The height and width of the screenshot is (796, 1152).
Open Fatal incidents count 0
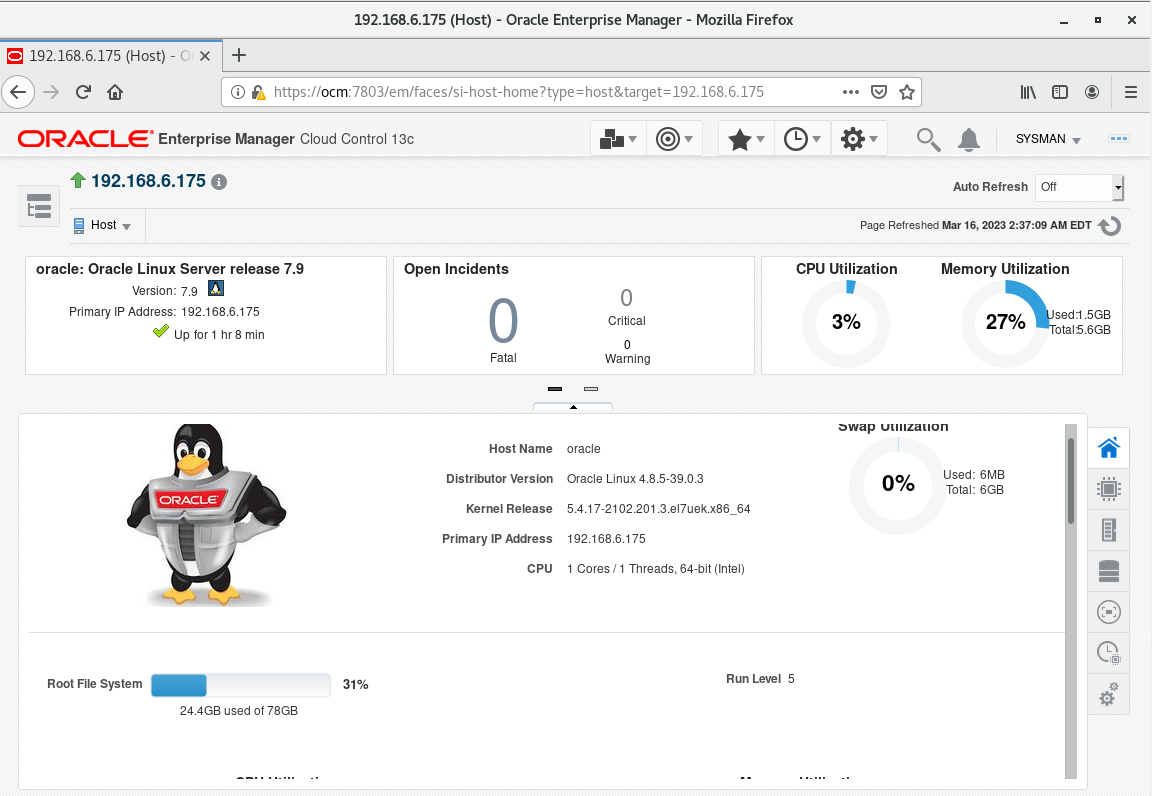(503, 321)
